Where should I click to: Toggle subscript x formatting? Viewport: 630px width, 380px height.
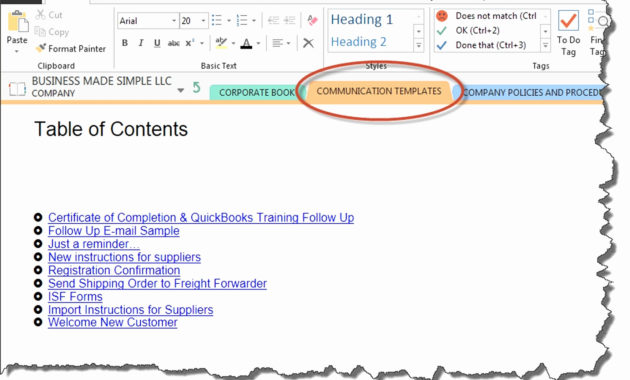[190, 43]
